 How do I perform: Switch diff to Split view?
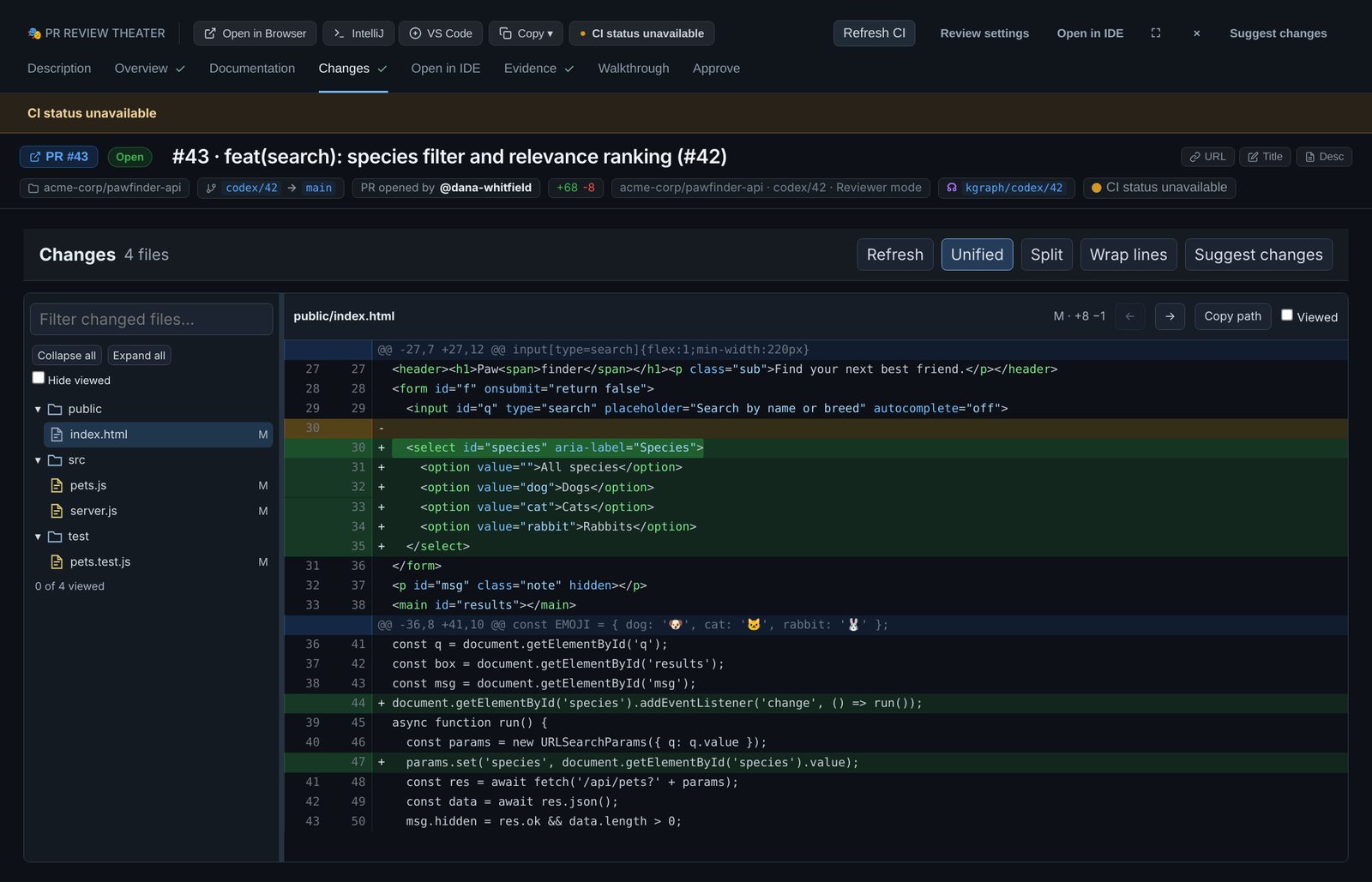pyautogui.click(x=1046, y=255)
